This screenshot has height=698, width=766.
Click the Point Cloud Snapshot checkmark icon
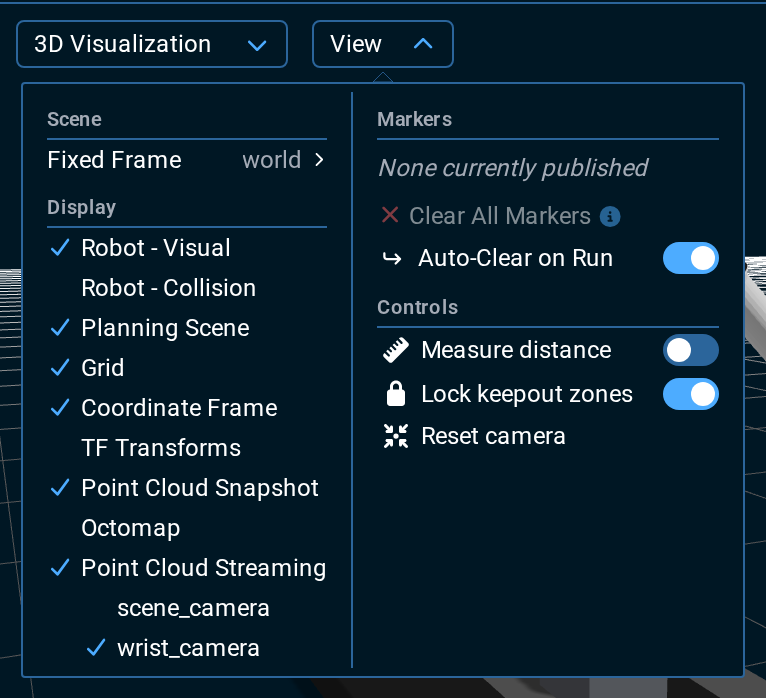[x=60, y=488]
